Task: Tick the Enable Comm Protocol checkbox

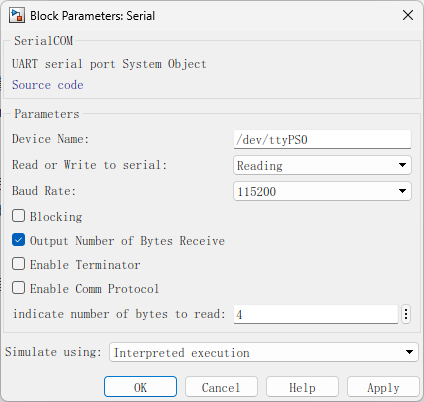Action: tap(18, 288)
